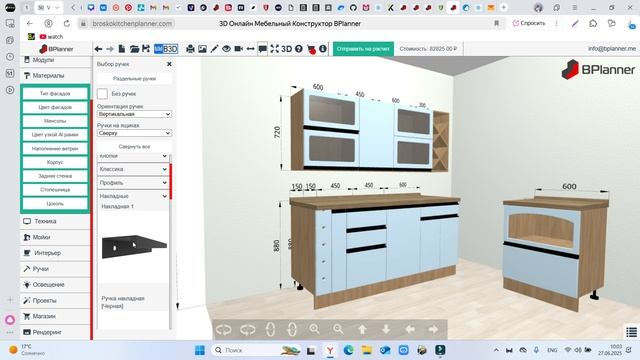Open the shopping cart icon in toolbar

coord(311,49)
